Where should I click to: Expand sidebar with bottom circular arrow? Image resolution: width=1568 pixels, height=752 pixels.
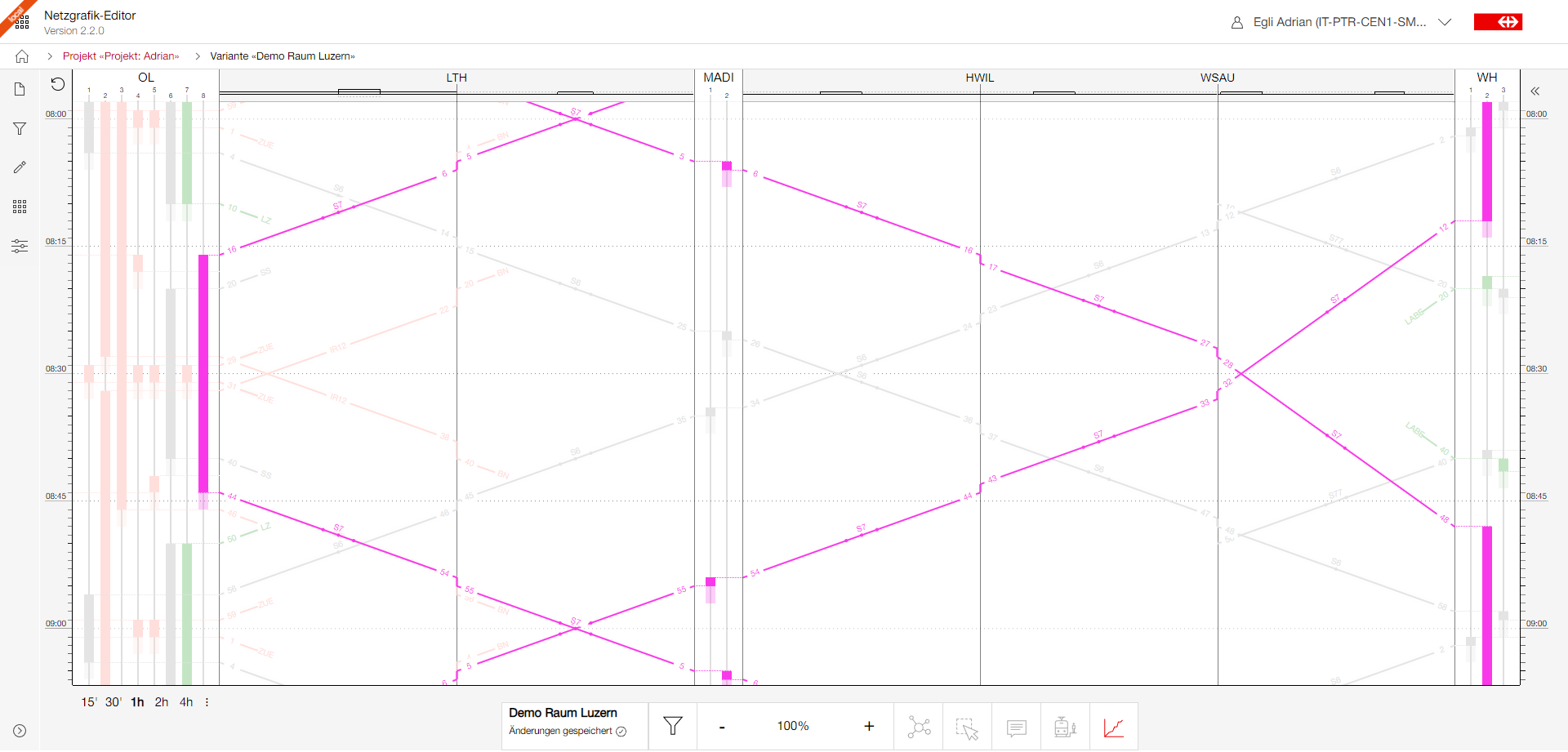tap(20, 731)
